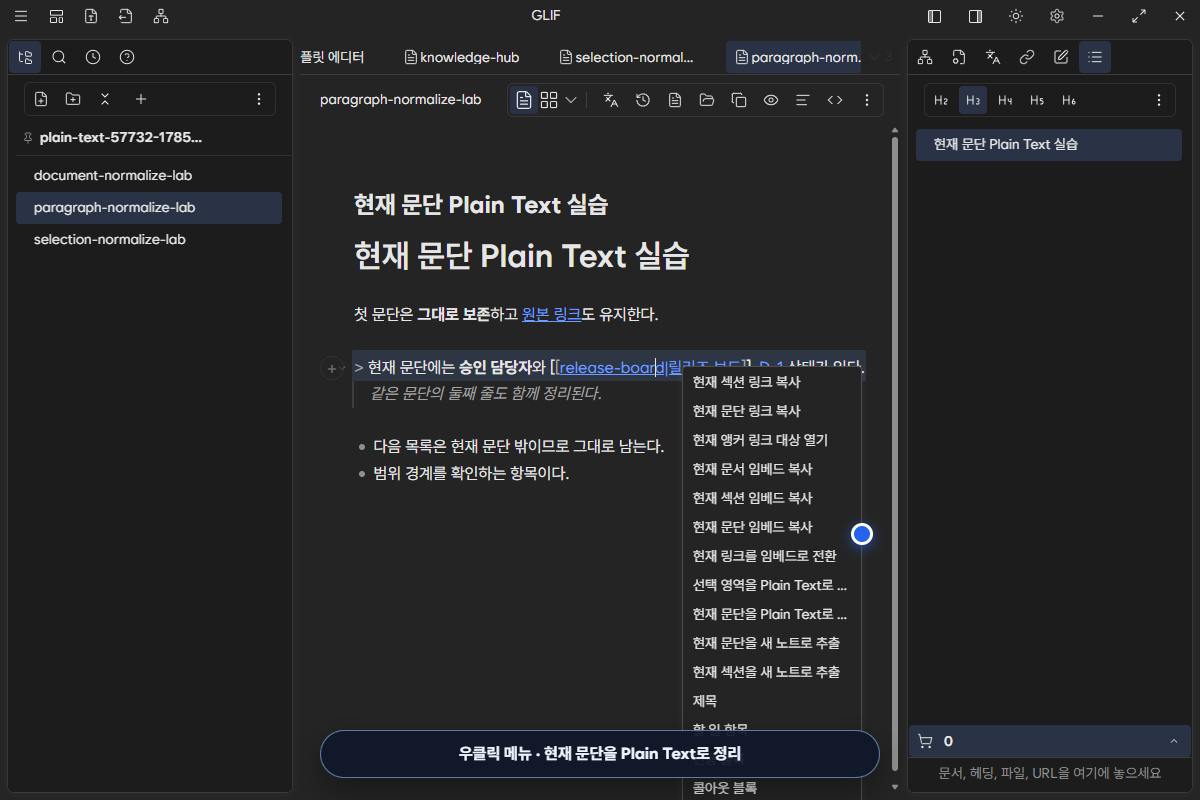Image resolution: width=1200 pixels, height=800 pixels.
Task: Create a new folder in sidebar
Action: (x=73, y=99)
